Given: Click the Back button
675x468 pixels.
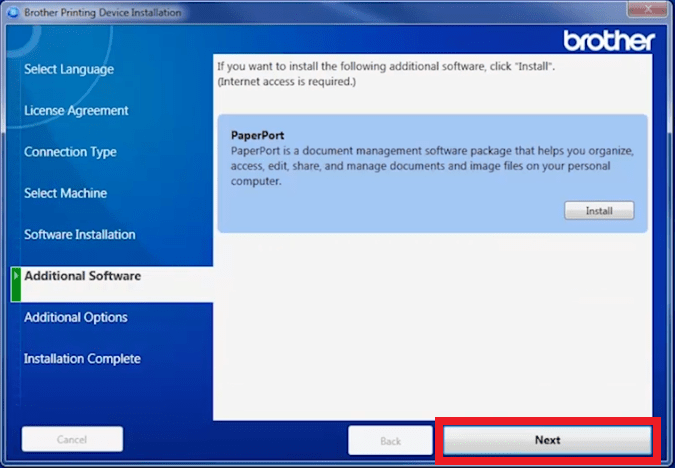Looking at the screenshot, I should click(390, 440).
